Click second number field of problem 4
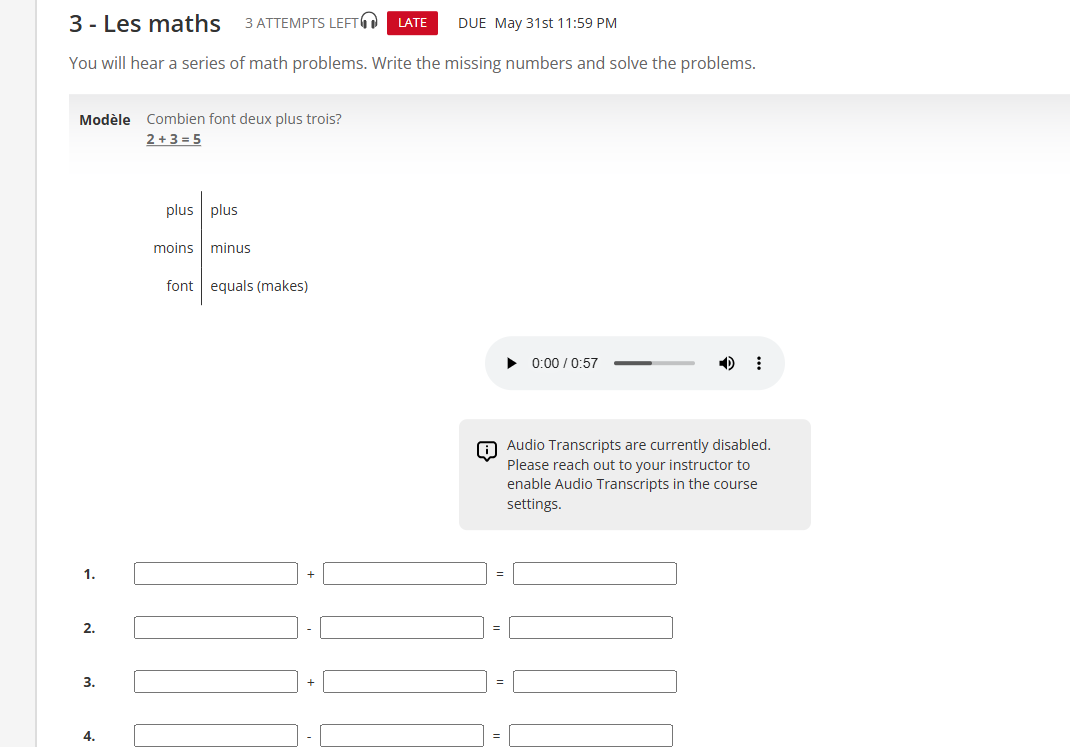The image size is (1070, 747). point(401,735)
